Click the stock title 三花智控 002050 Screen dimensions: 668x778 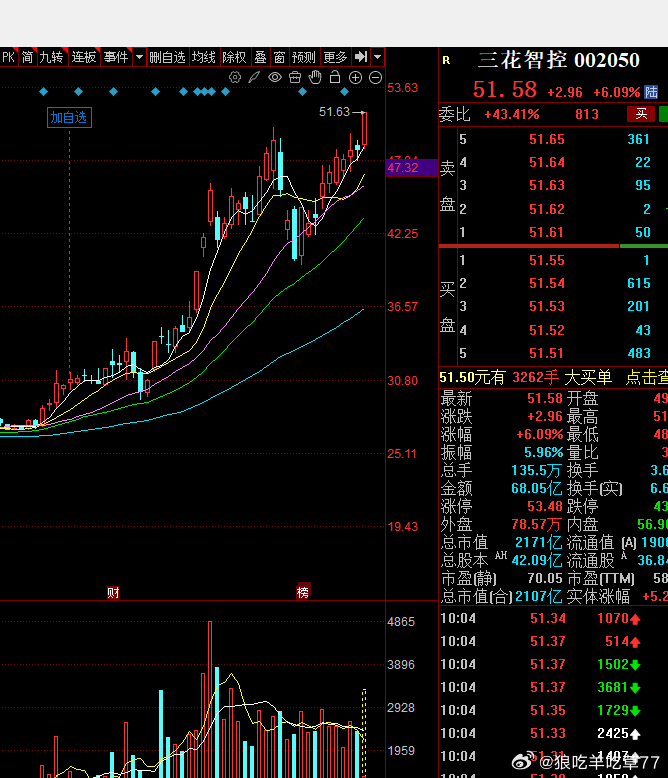pos(558,60)
